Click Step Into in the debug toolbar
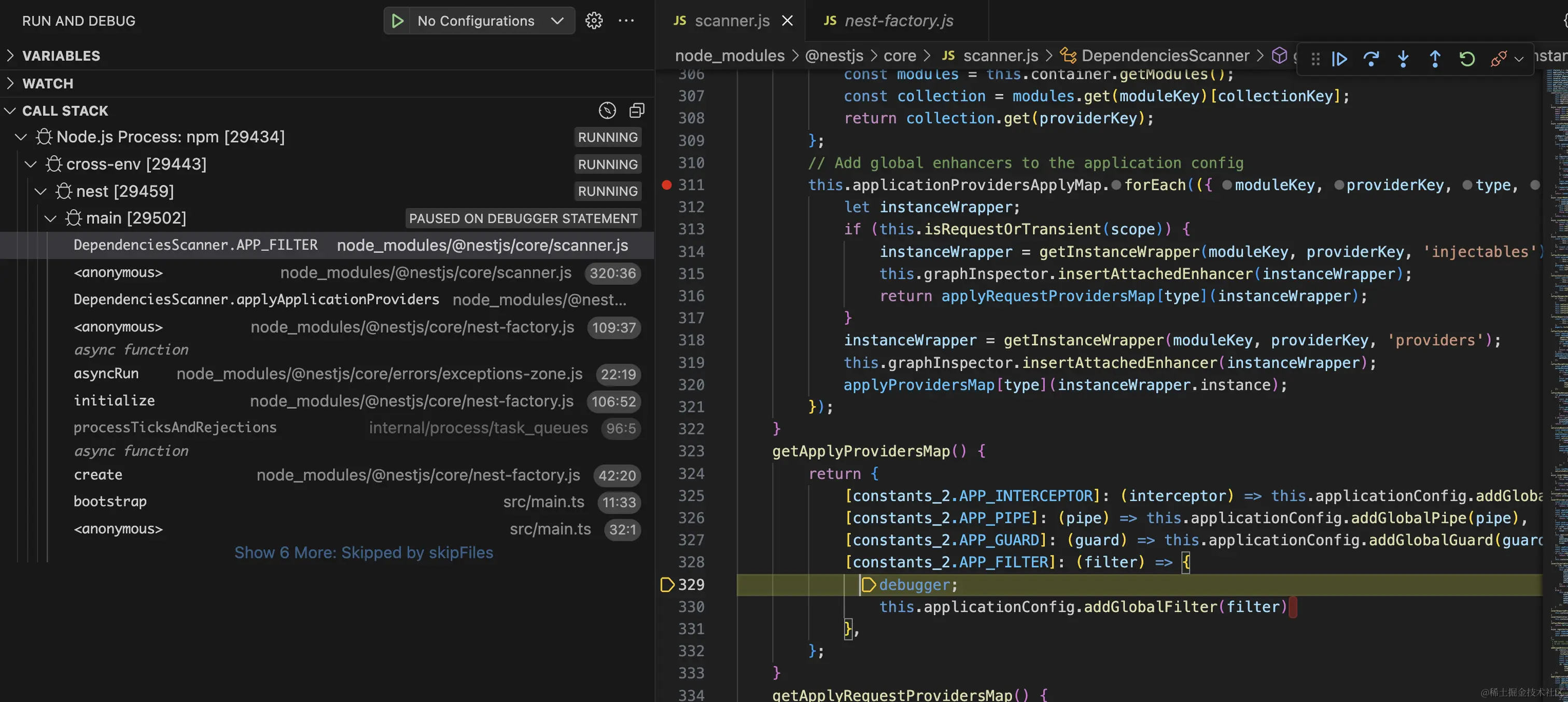Viewport: 1568px width, 702px height. (x=1403, y=59)
